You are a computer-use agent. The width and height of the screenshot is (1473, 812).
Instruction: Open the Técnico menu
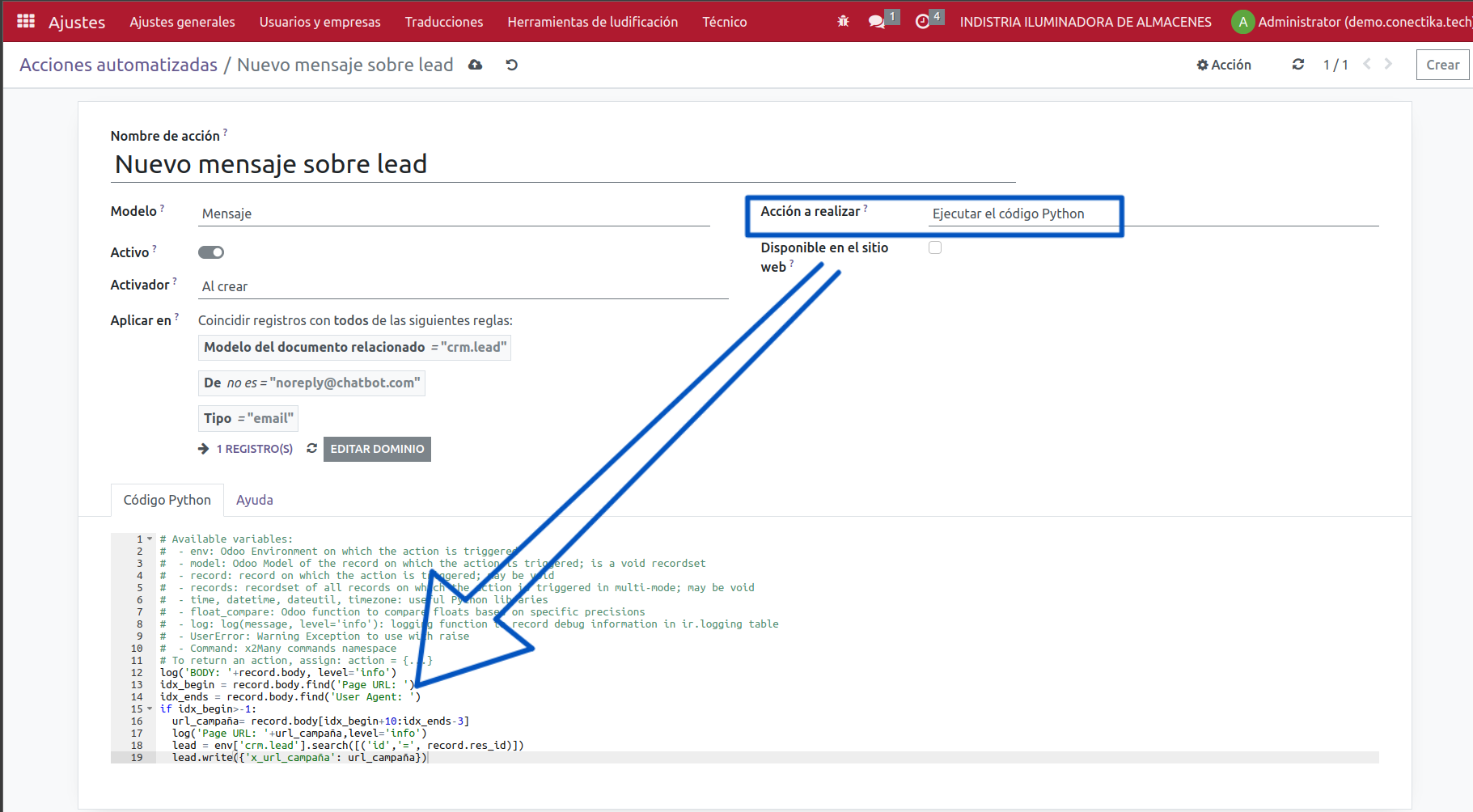click(x=724, y=22)
